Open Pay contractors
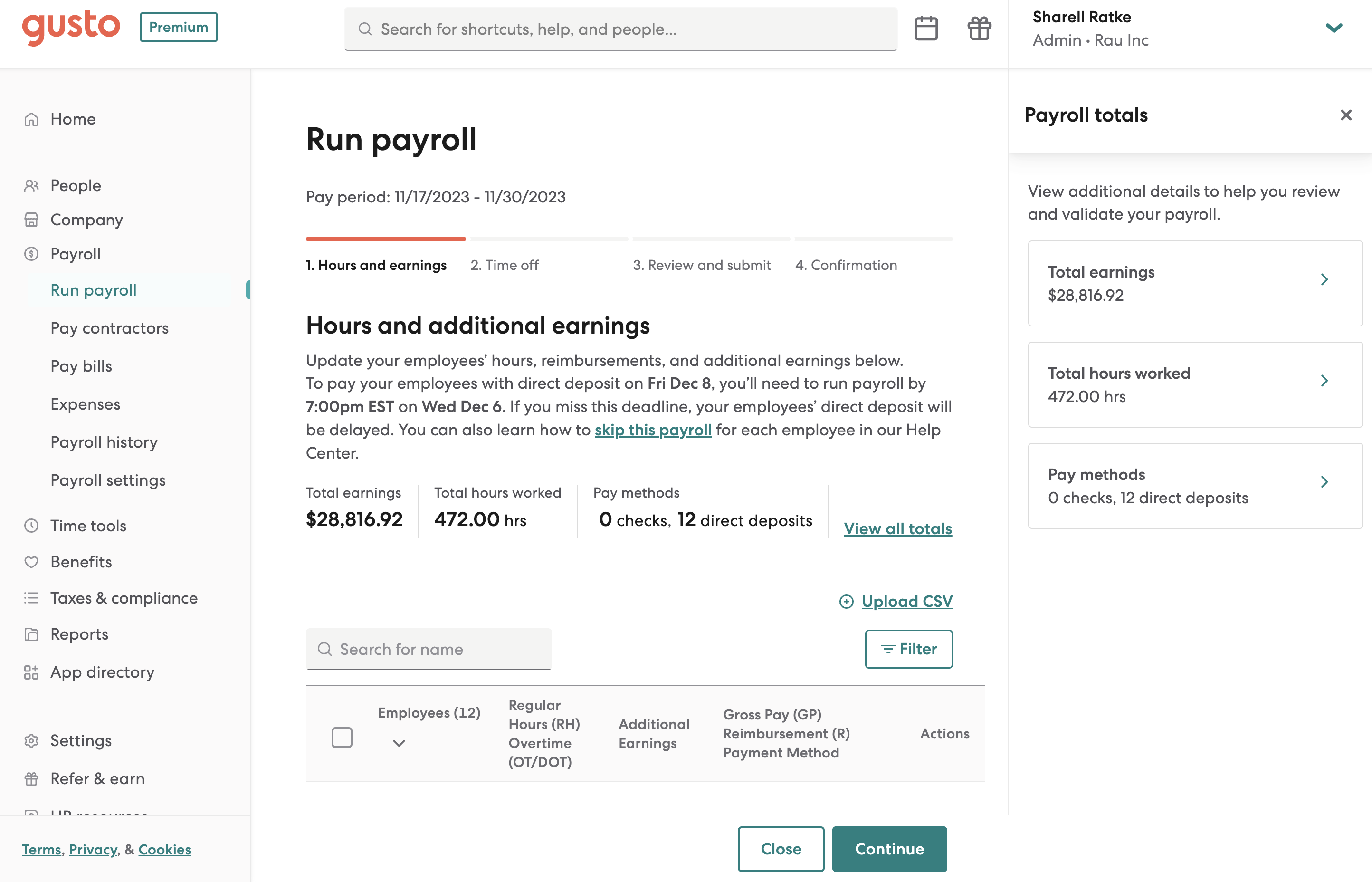This screenshot has height=882, width=1372. (109, 328)
